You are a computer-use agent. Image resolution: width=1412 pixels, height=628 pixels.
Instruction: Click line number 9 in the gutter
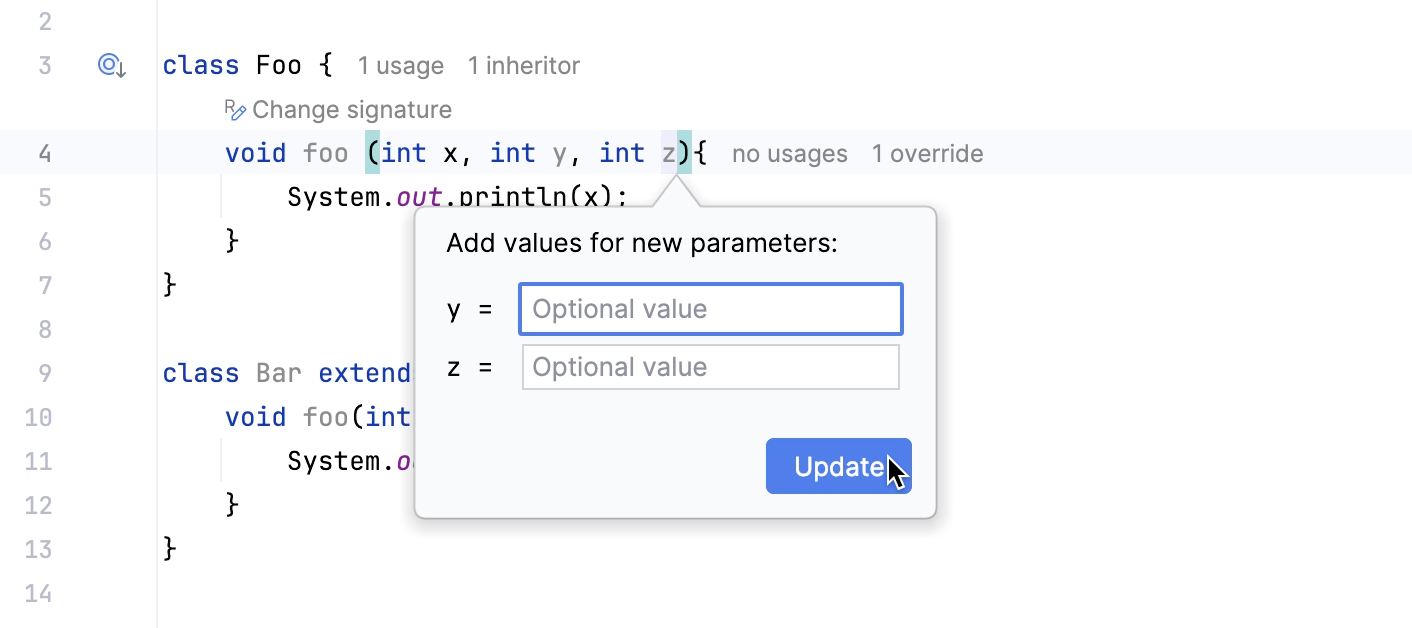click(x=44, y=372)
